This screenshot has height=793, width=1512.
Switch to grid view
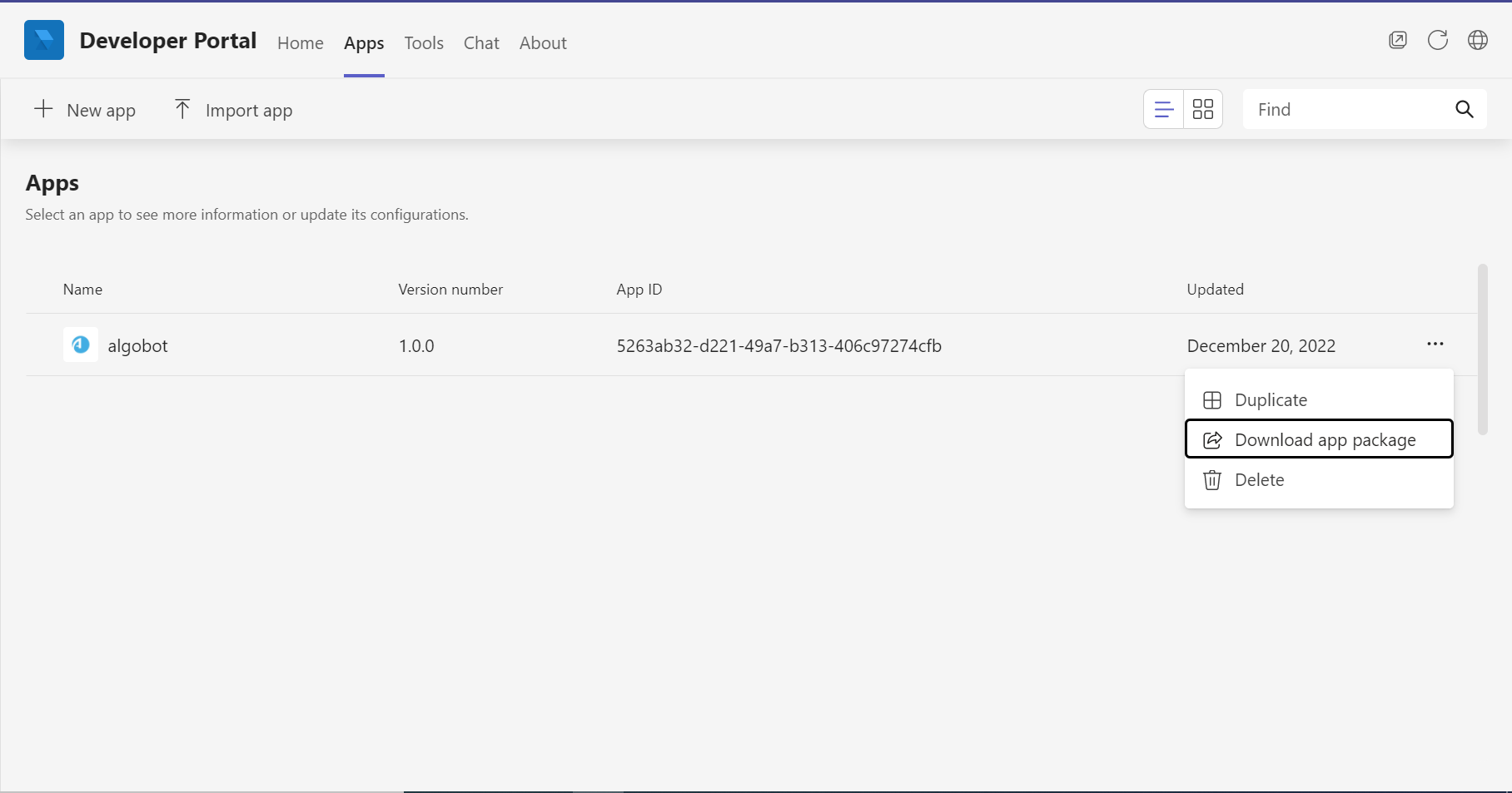[x=1203, y=109]
